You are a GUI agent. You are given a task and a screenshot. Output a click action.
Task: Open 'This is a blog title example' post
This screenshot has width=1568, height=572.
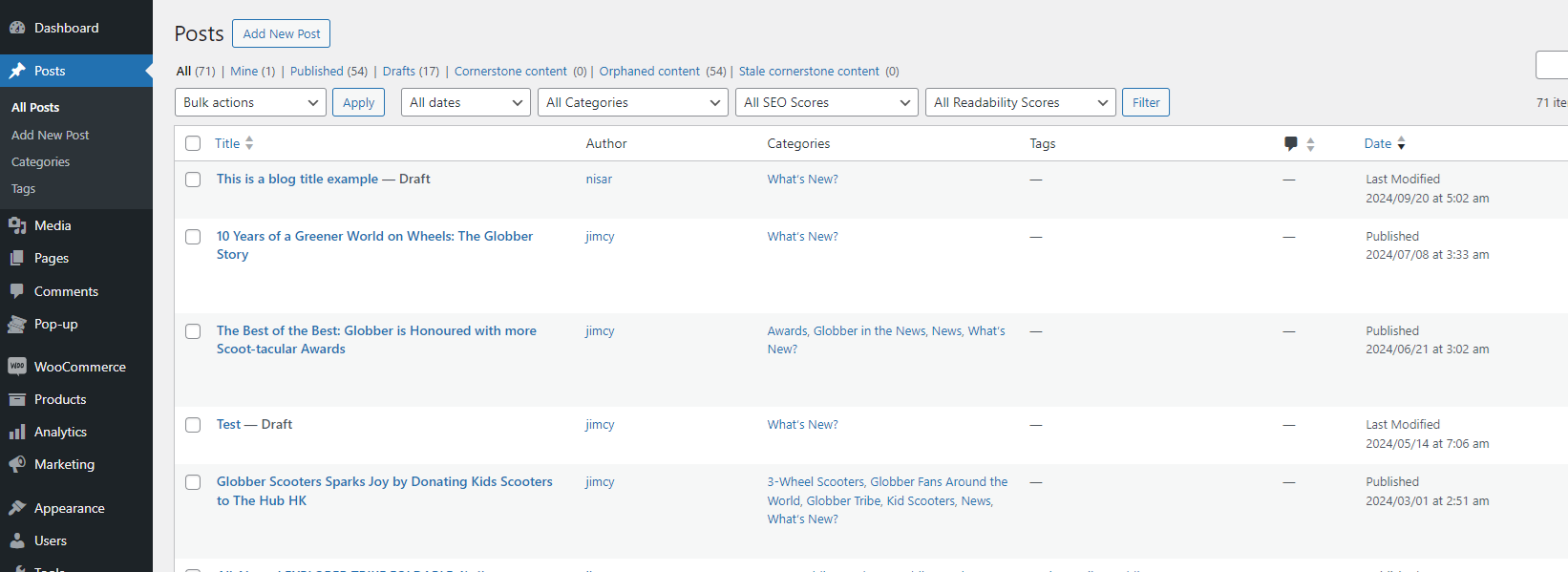(297, 179)
